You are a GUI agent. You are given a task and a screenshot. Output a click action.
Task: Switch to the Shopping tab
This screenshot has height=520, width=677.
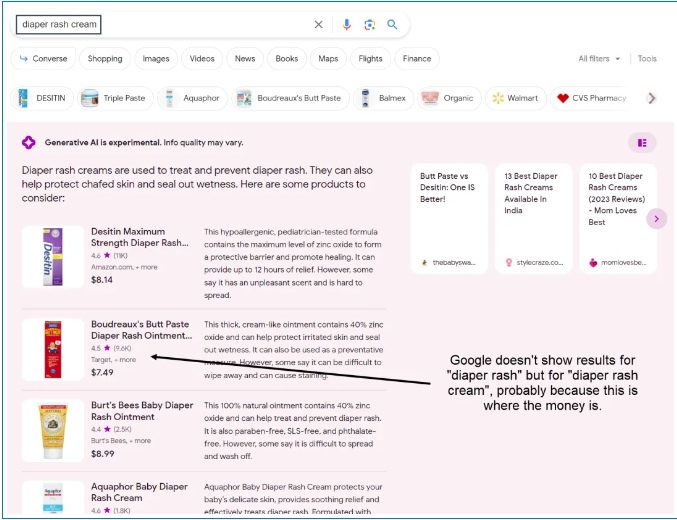(x=105, y=59)
